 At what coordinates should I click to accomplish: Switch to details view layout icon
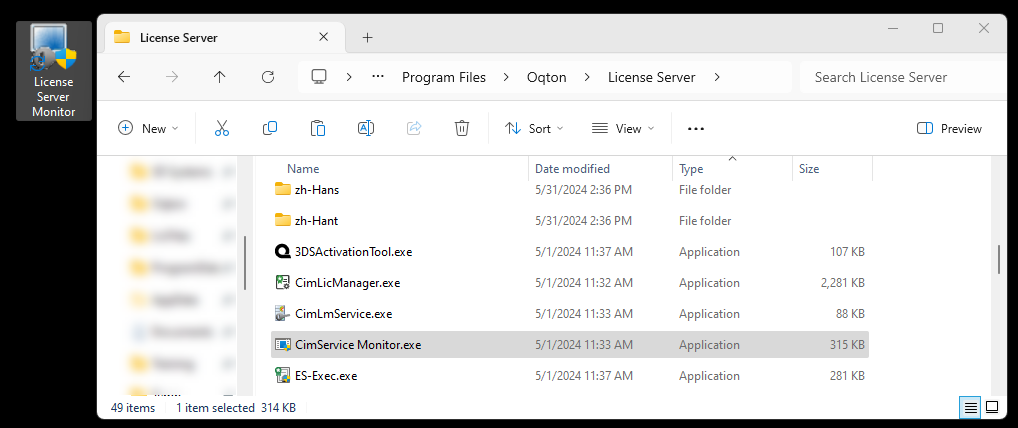click(x=969, y=408)
